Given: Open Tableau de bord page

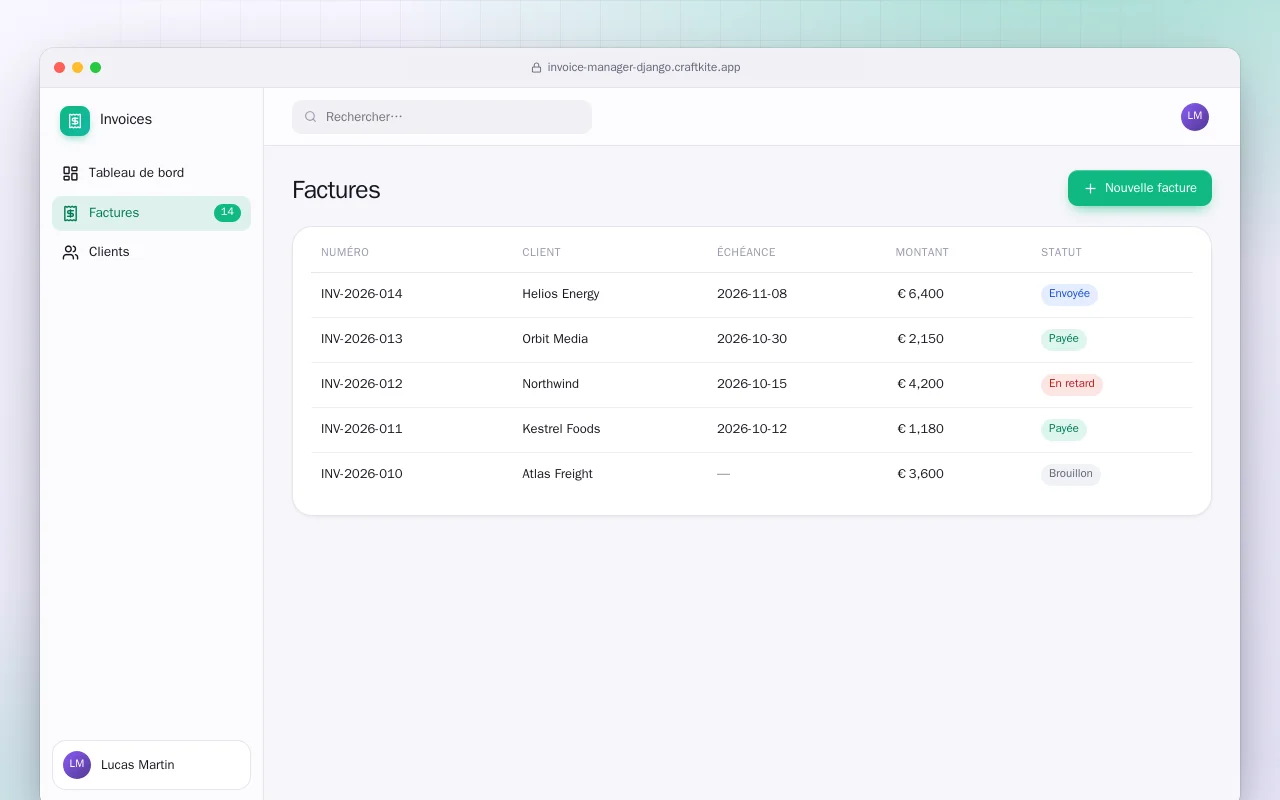Looking at the screenshot, I should click(151, 173).
